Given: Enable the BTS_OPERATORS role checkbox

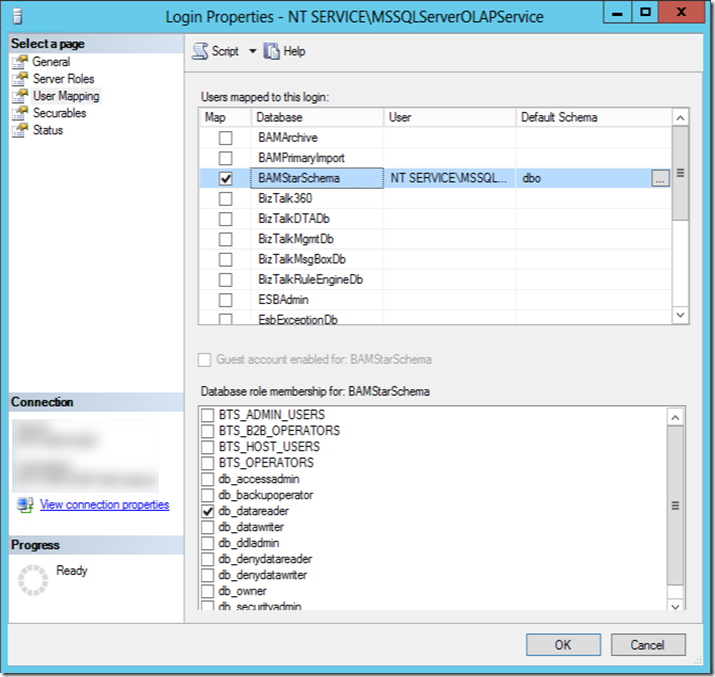Looking at the screenshot, I should [207, 463].
